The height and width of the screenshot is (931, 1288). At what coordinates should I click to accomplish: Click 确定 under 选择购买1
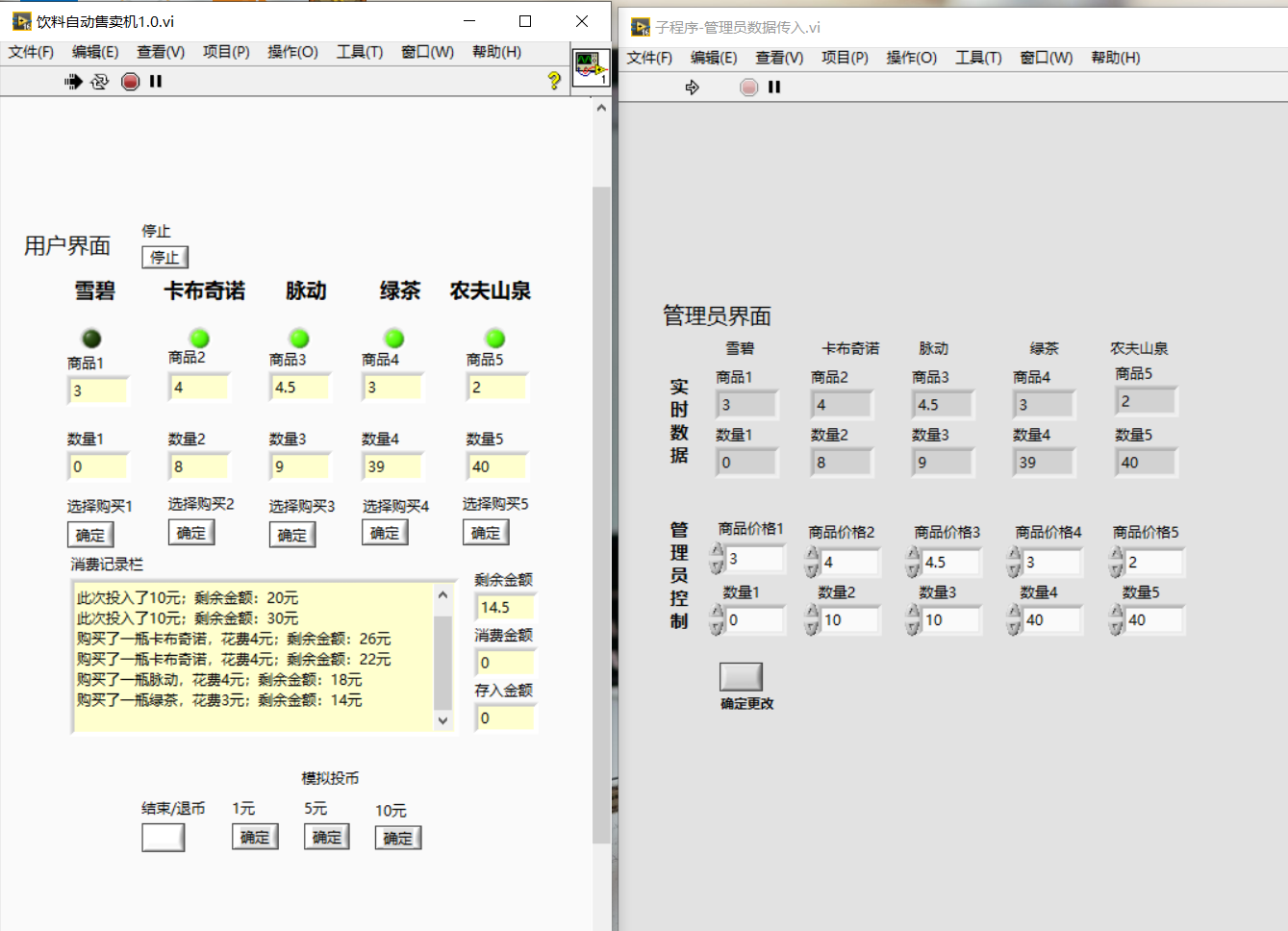(90, 535)
